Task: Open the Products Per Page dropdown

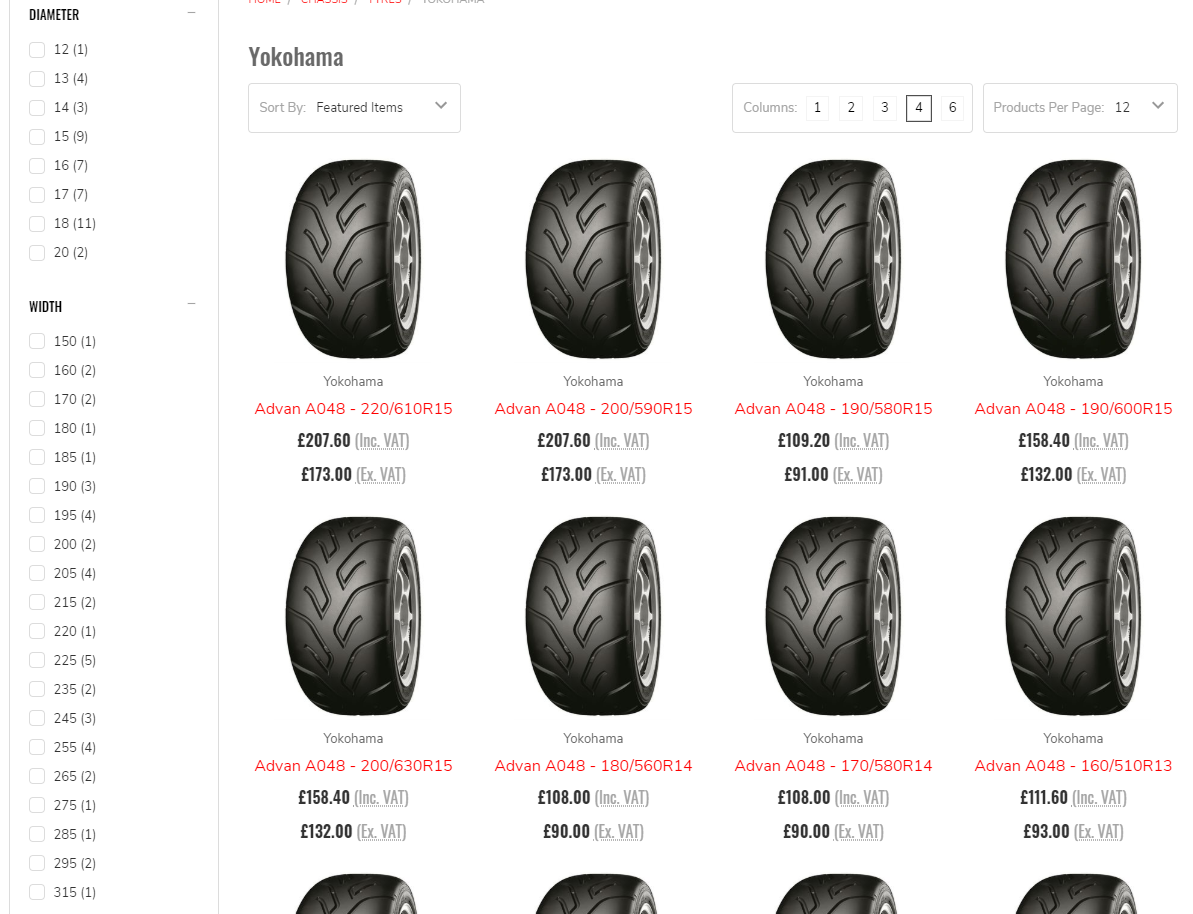Action: 1080,108
